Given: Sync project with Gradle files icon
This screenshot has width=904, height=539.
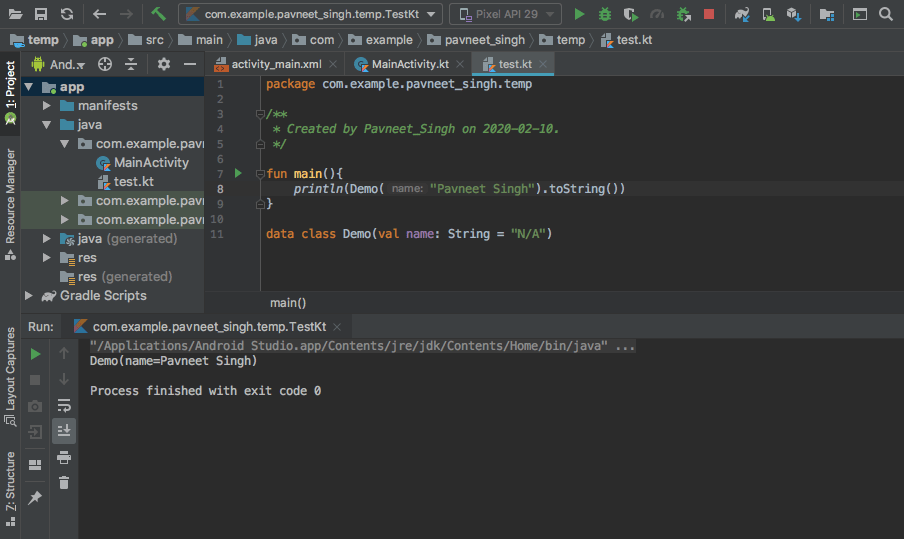Looking at the screenshot, I should [x=742, y=14].
